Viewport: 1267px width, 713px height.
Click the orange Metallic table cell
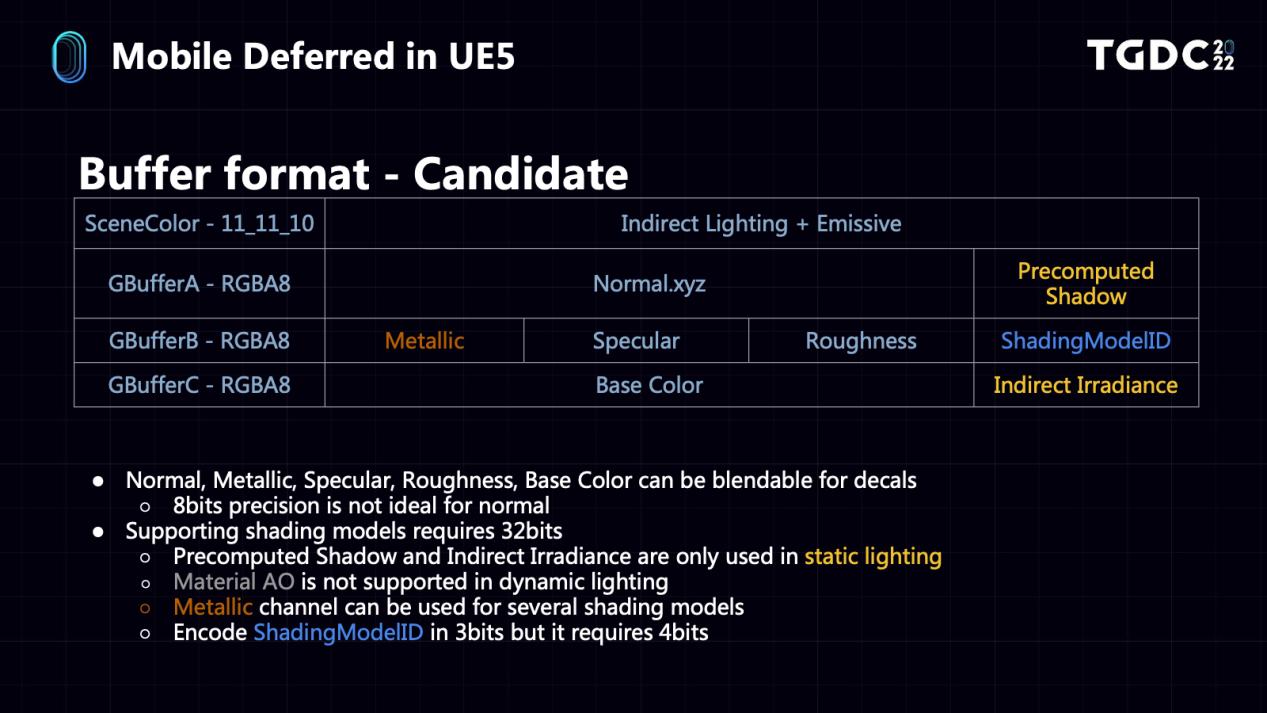[x=425, y=340]
